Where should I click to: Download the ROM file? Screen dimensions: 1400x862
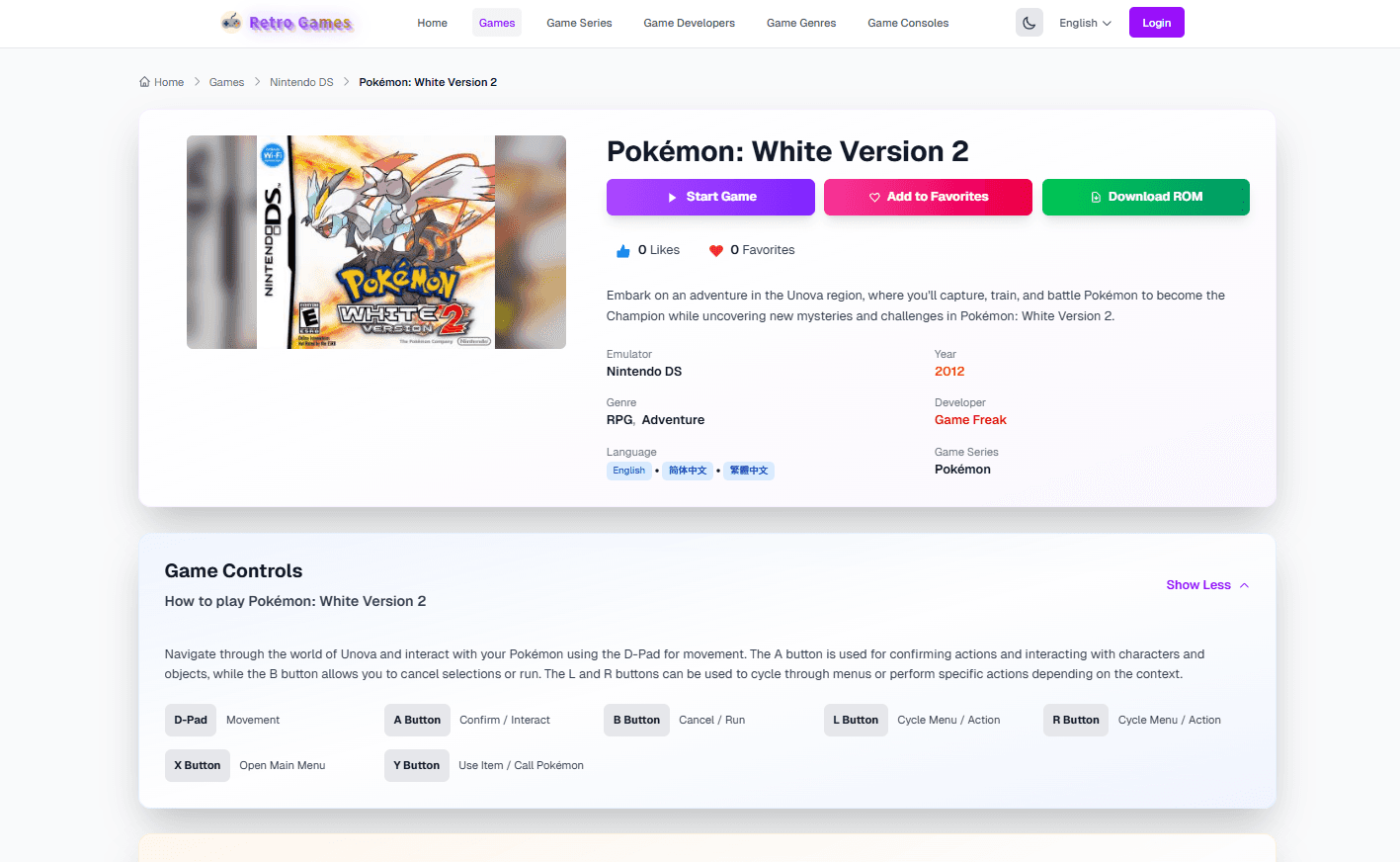tap(1145, 197)
